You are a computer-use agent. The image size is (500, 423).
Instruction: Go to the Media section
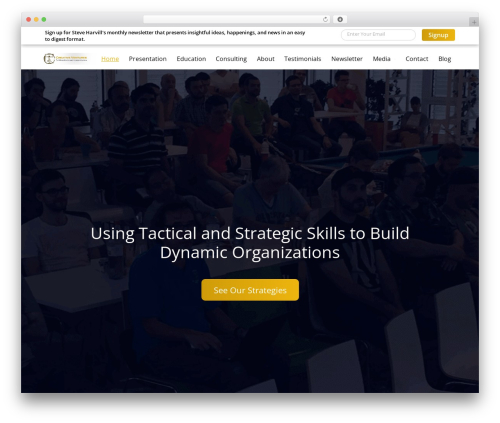click(381, 59)
